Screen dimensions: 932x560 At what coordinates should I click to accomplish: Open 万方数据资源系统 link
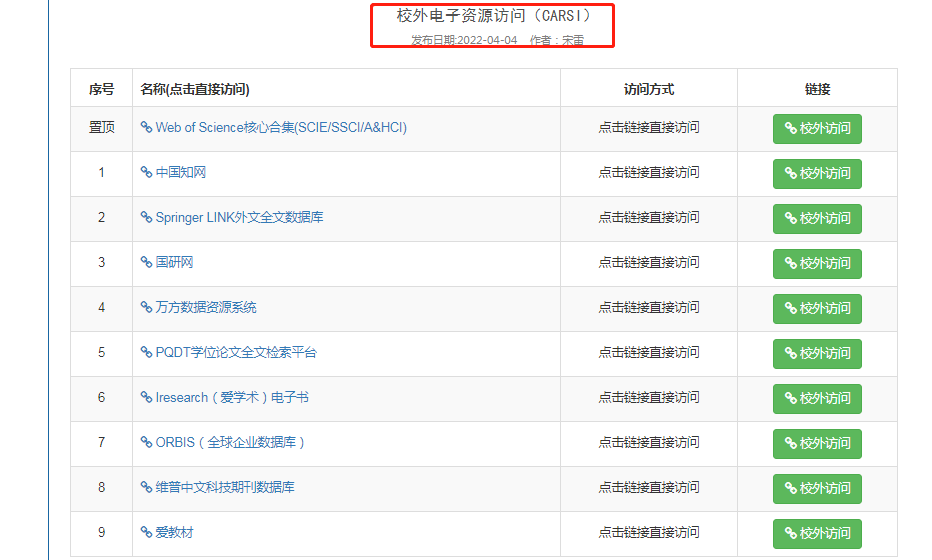[206, 307]
